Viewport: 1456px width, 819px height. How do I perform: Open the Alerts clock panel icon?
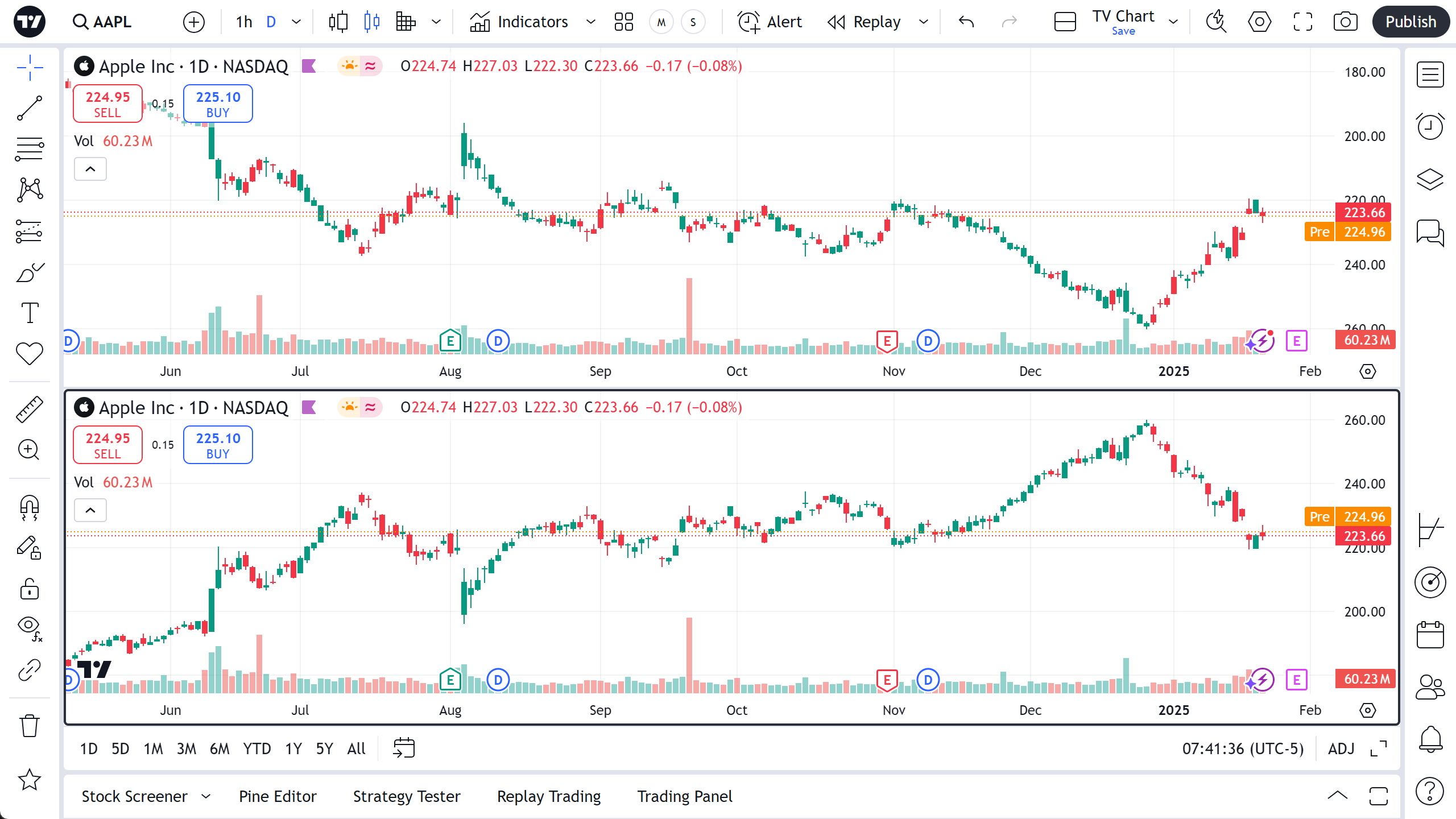(x=1430, y=126)
